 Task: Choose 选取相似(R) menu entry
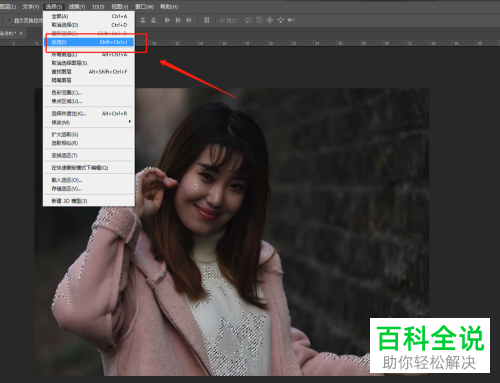pos(89,143)
